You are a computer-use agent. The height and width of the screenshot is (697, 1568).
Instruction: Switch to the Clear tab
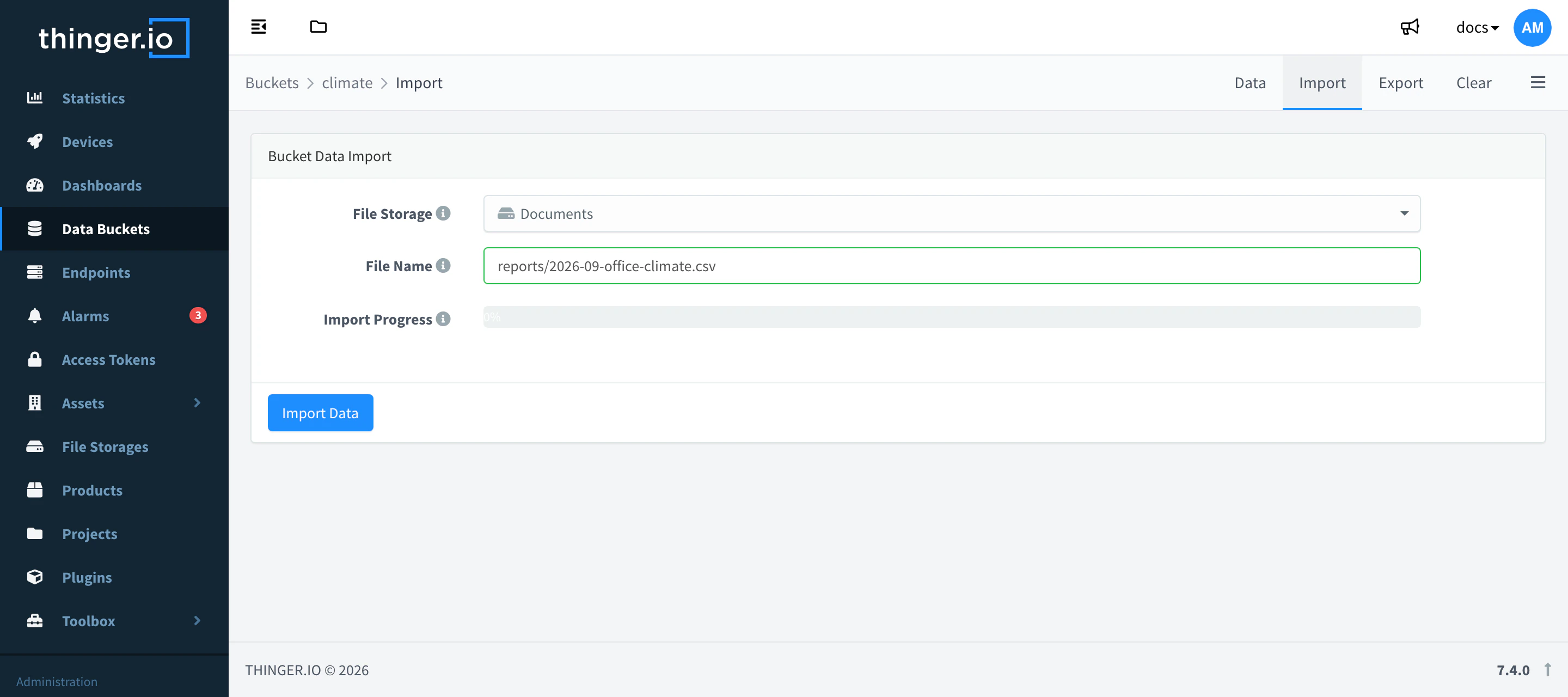pos(1473,83)
